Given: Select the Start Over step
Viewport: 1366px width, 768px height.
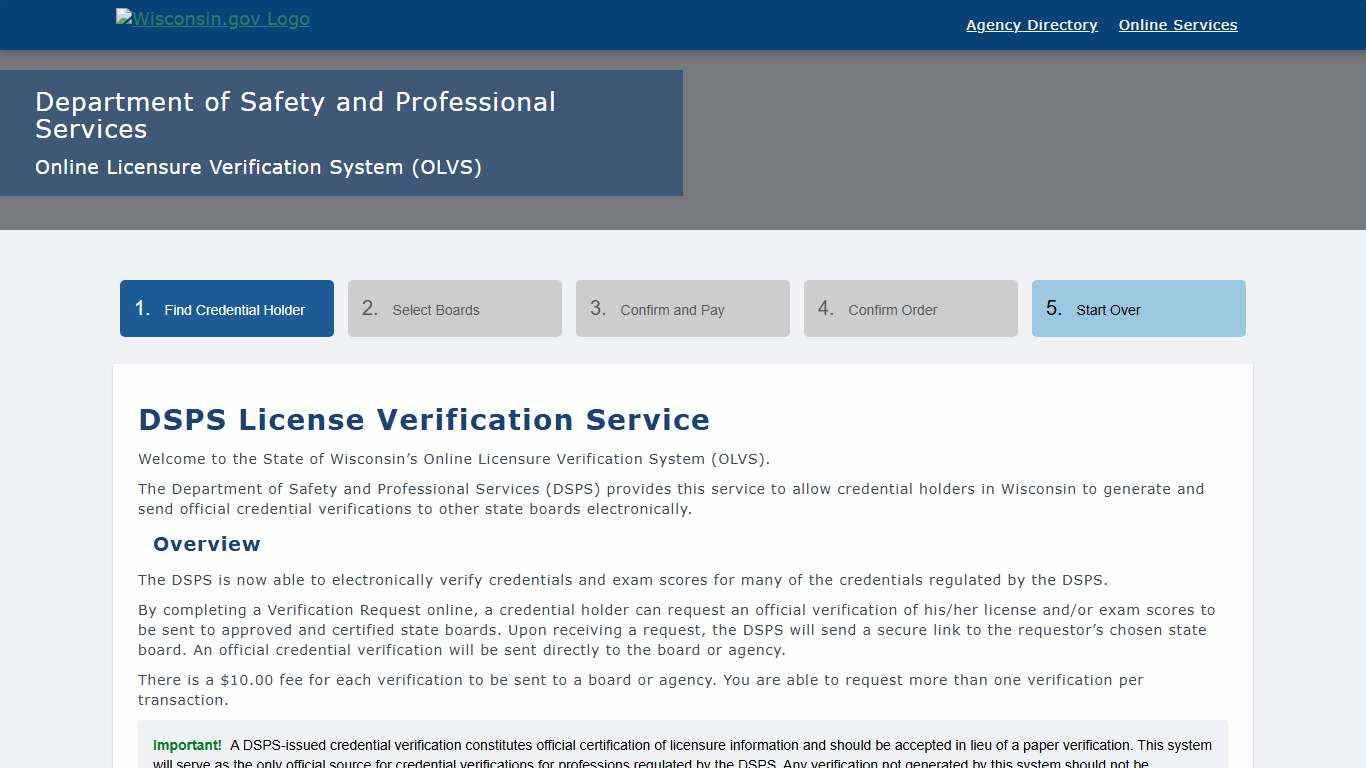Looking at the screenshot, I should (x=1138, y=308).
